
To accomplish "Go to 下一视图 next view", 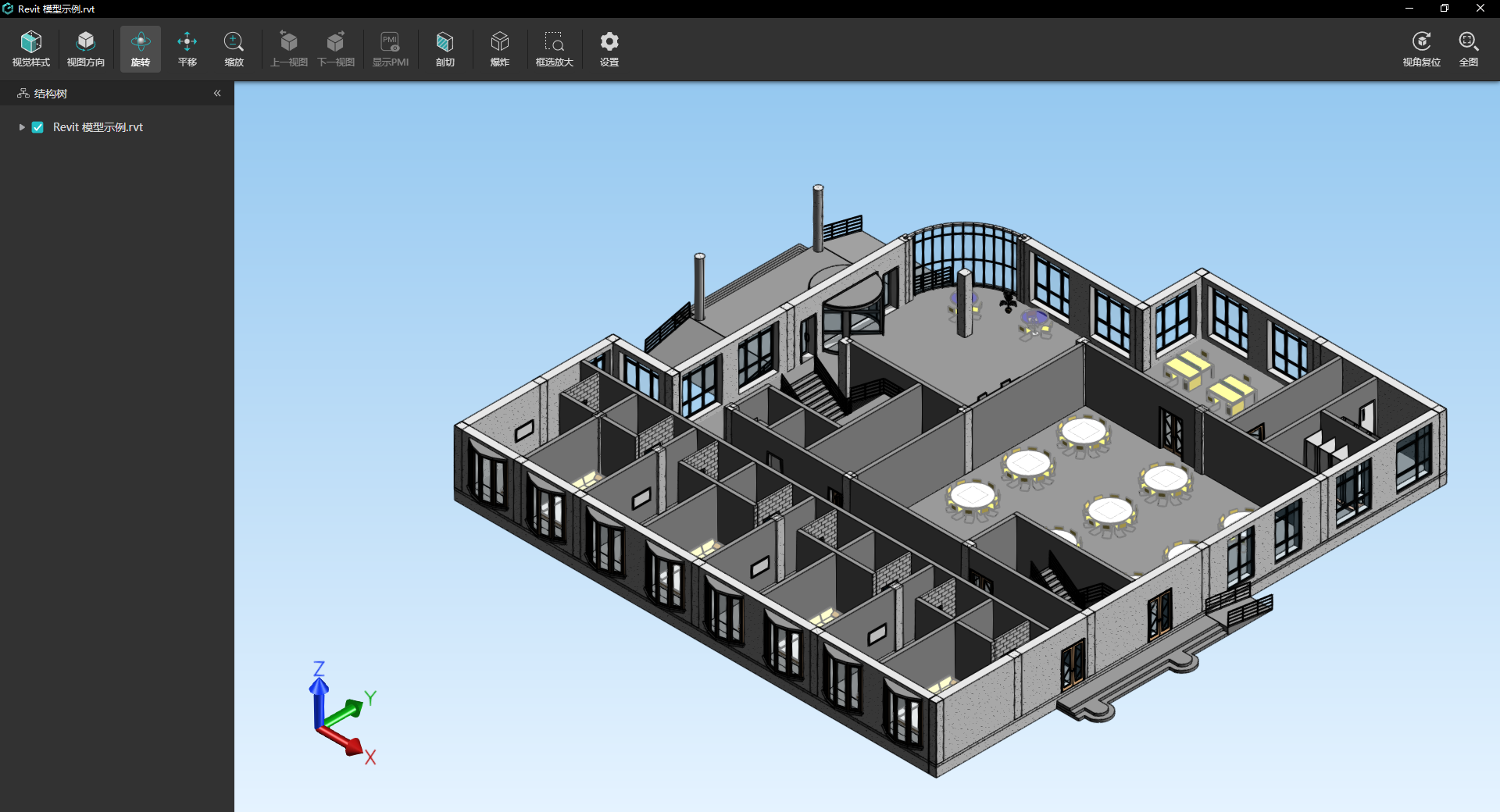I will click(336, 48).
